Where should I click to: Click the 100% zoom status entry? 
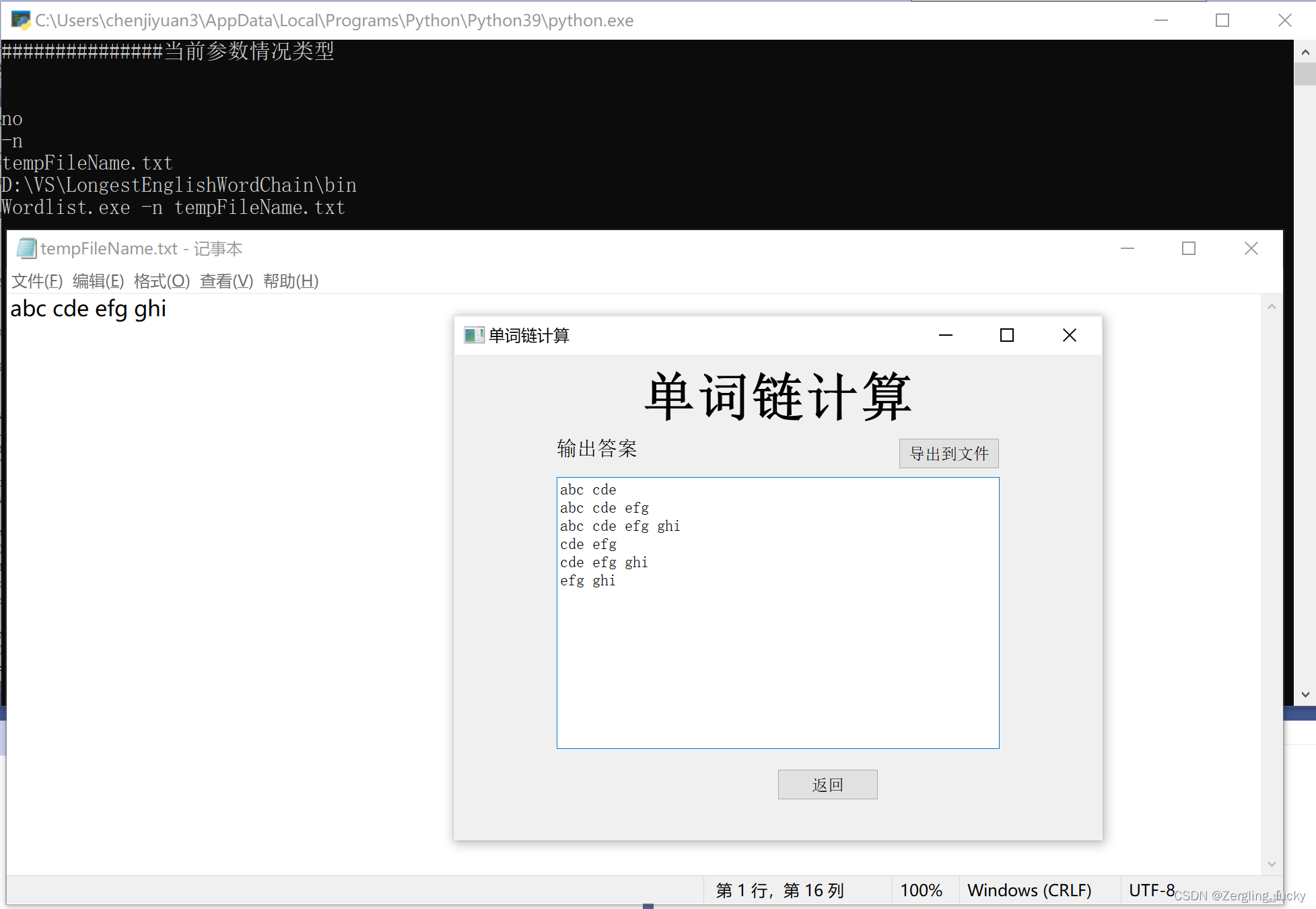coord(921,890)
